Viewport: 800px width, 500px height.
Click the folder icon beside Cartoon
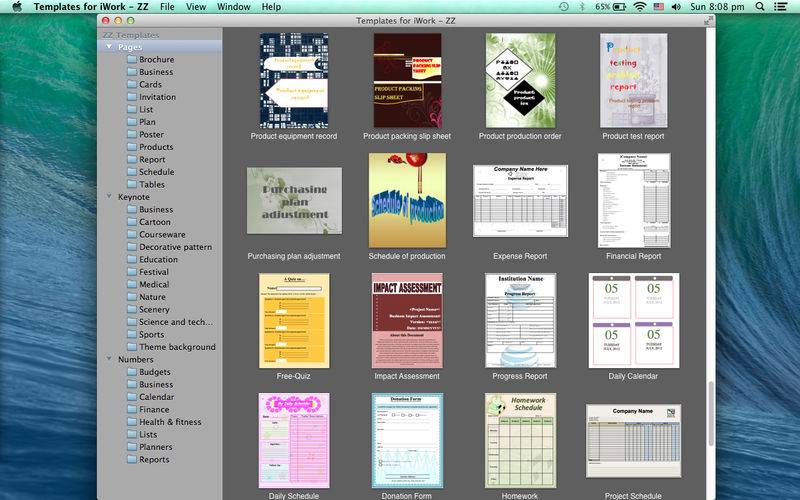[x=132, y=221]
